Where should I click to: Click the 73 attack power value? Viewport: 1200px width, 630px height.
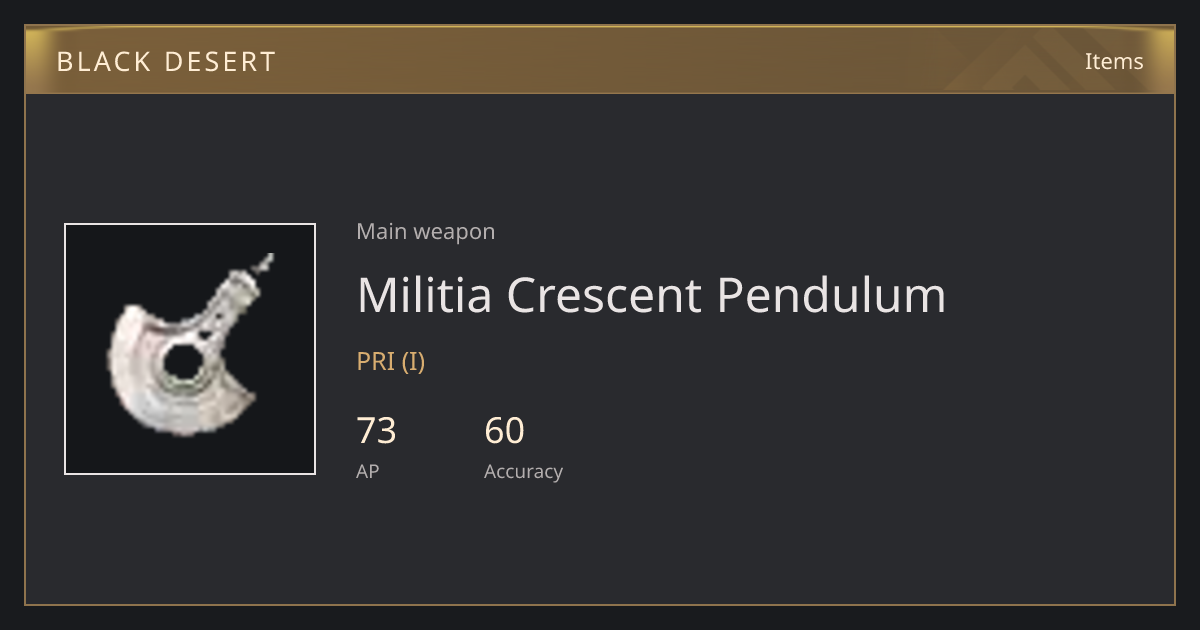[x=377, y=431]
